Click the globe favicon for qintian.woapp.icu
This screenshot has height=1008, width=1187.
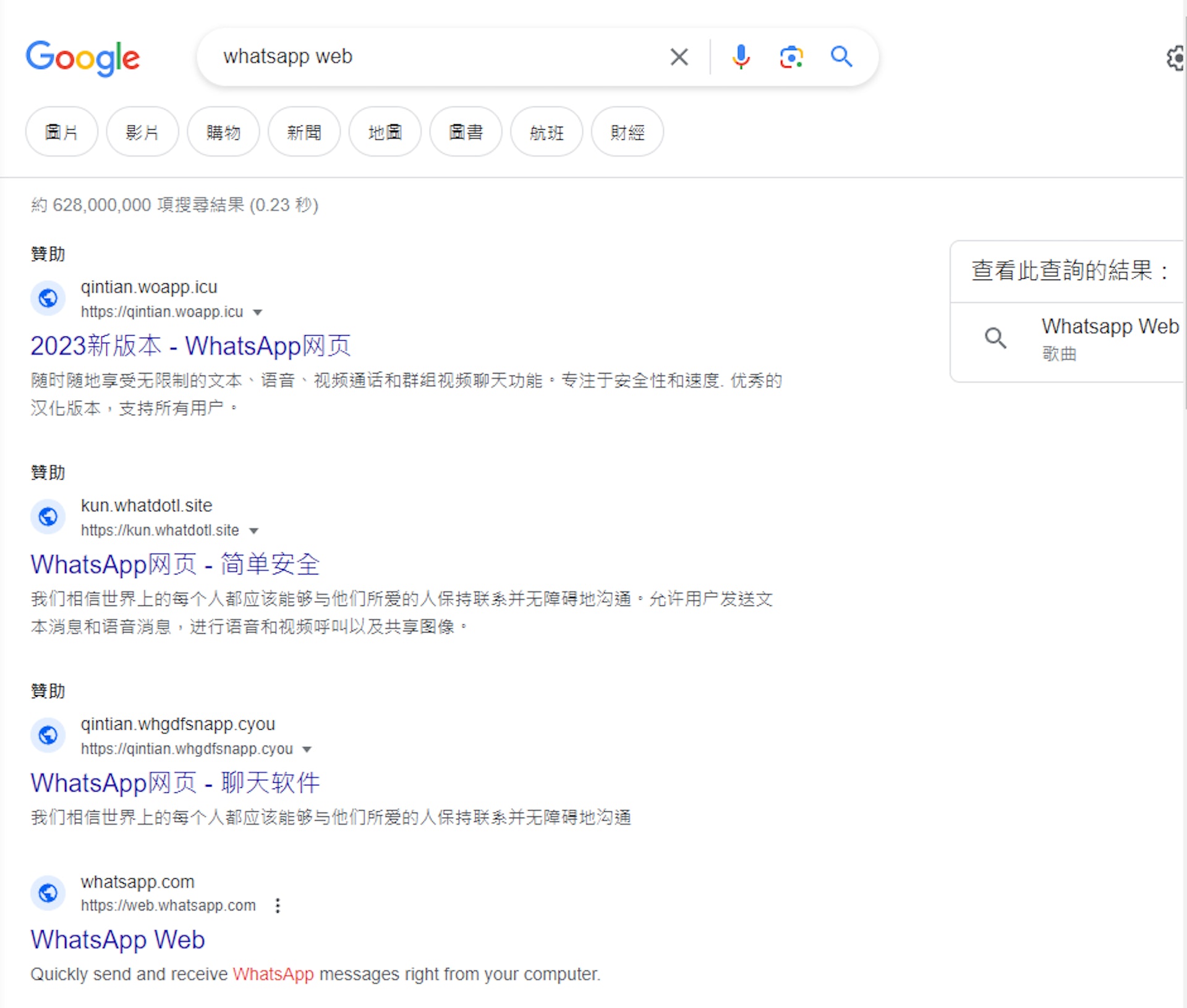48,299
